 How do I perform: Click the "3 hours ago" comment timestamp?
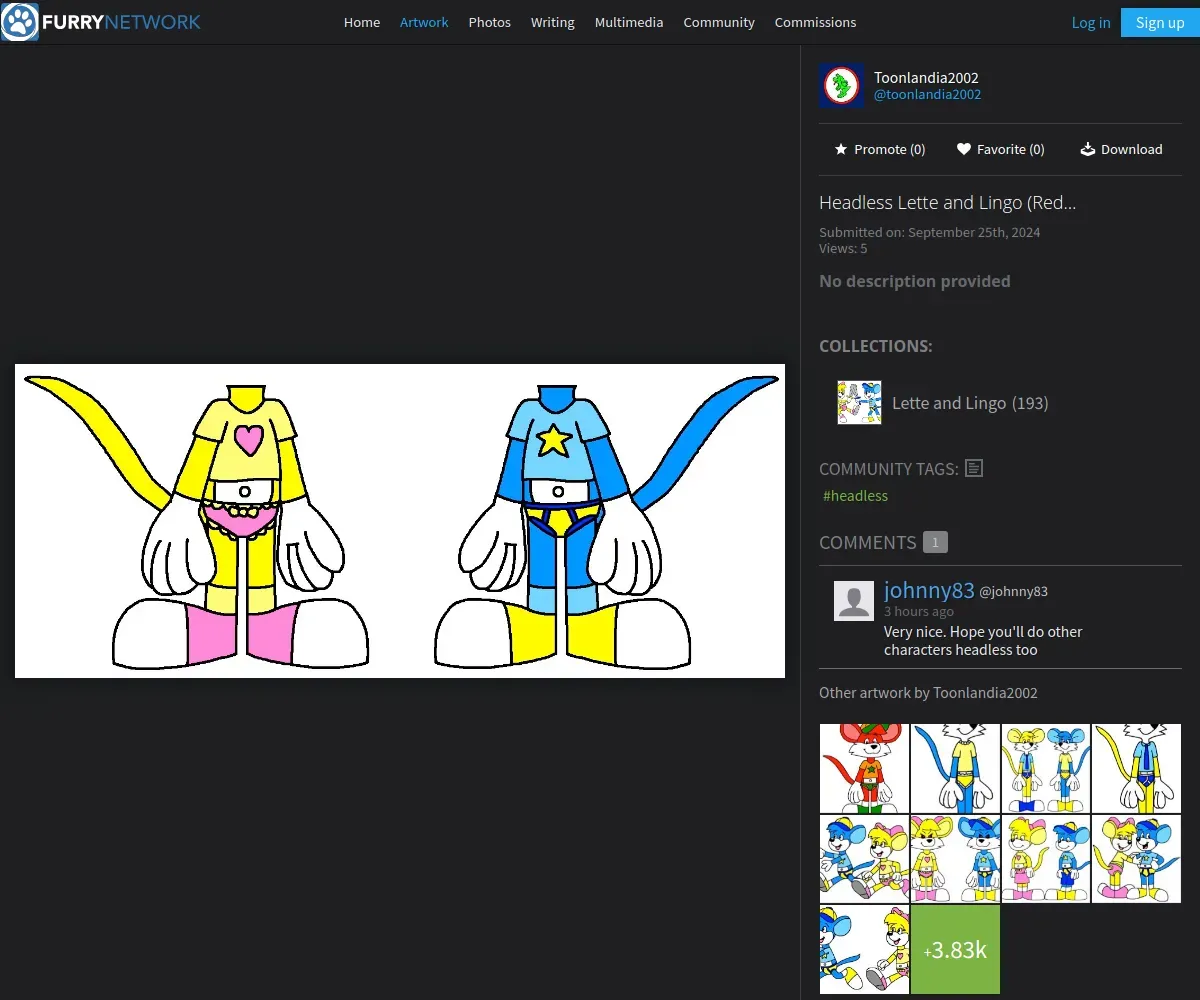coord(918,611)
